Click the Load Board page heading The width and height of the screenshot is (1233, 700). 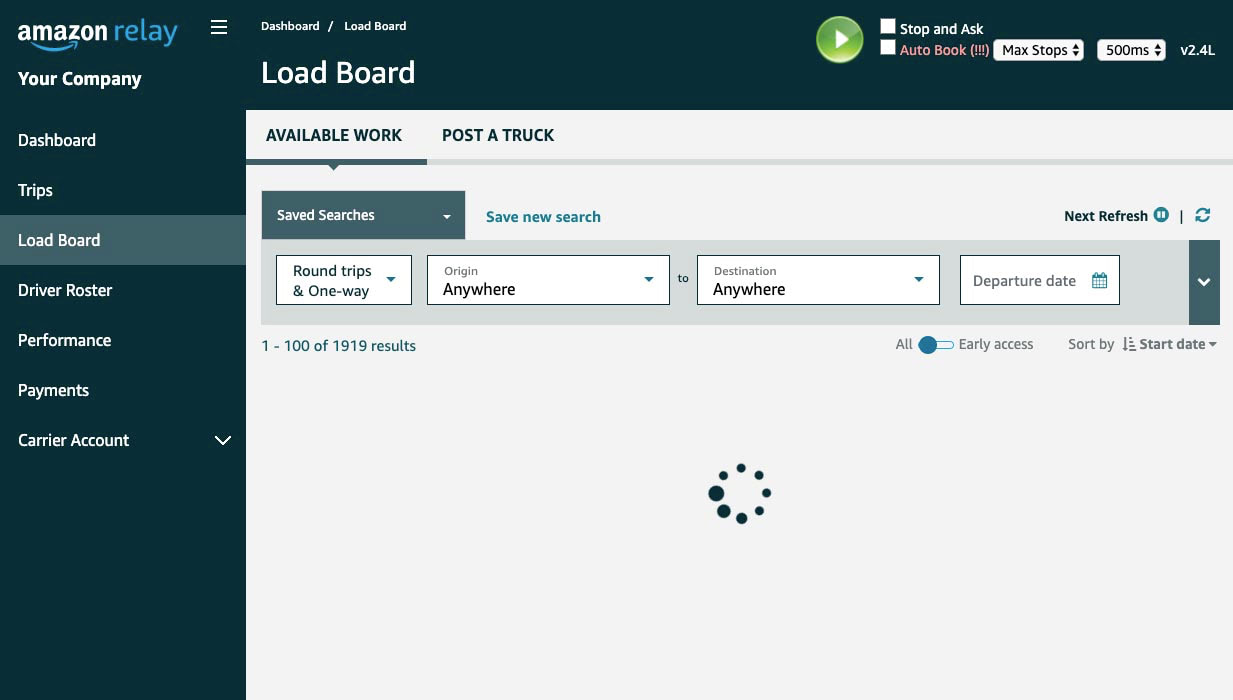click(338, 73)
